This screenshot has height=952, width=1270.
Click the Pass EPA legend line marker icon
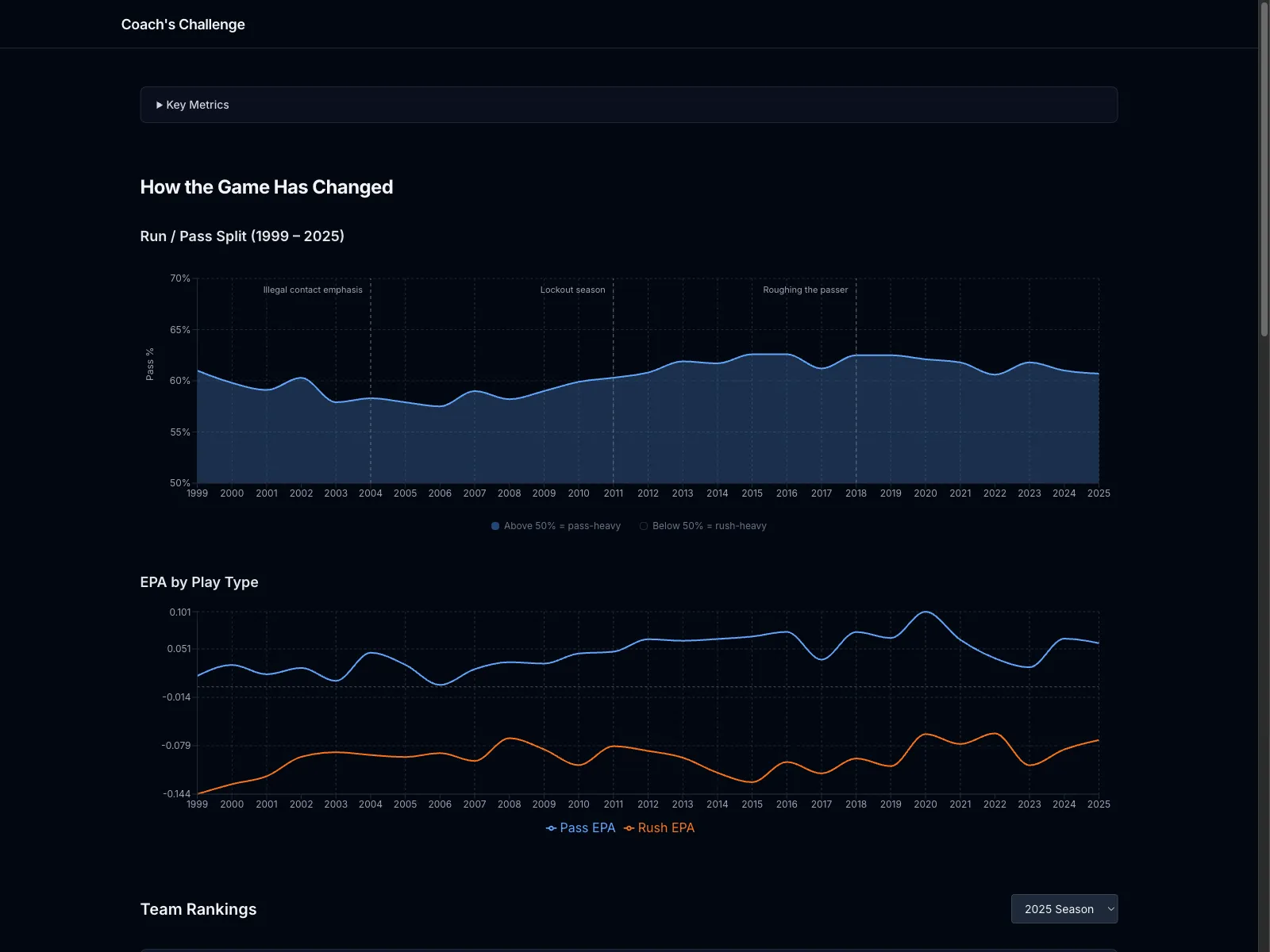point(551,828)
